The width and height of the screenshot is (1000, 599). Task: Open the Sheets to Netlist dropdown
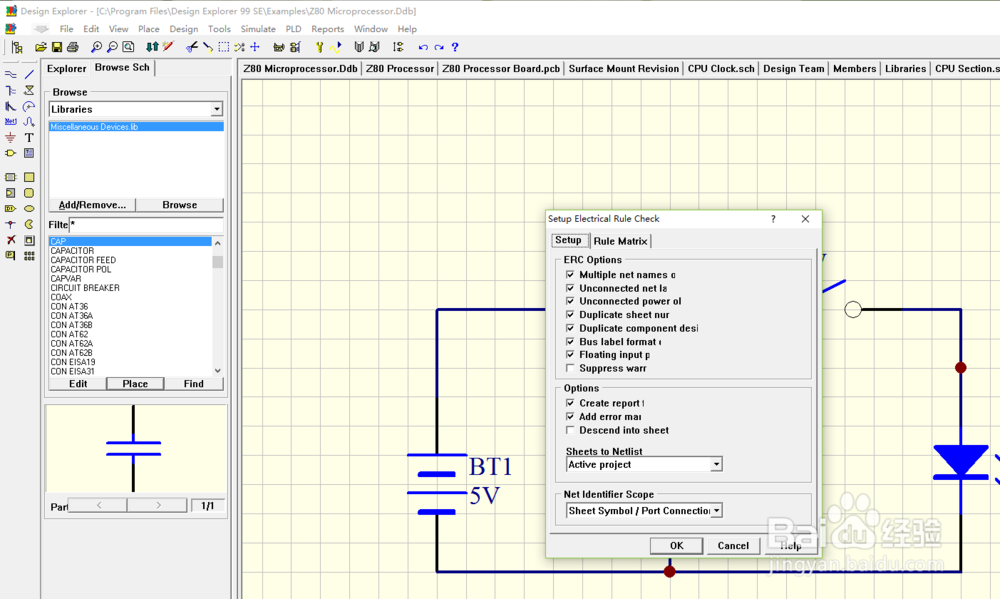[x=716, y=464]
